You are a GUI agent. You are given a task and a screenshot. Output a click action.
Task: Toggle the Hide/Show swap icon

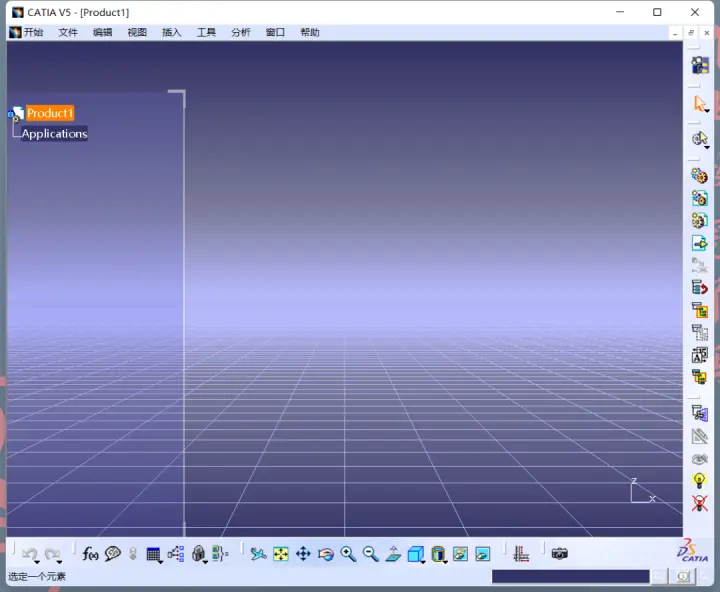point(460,554)
